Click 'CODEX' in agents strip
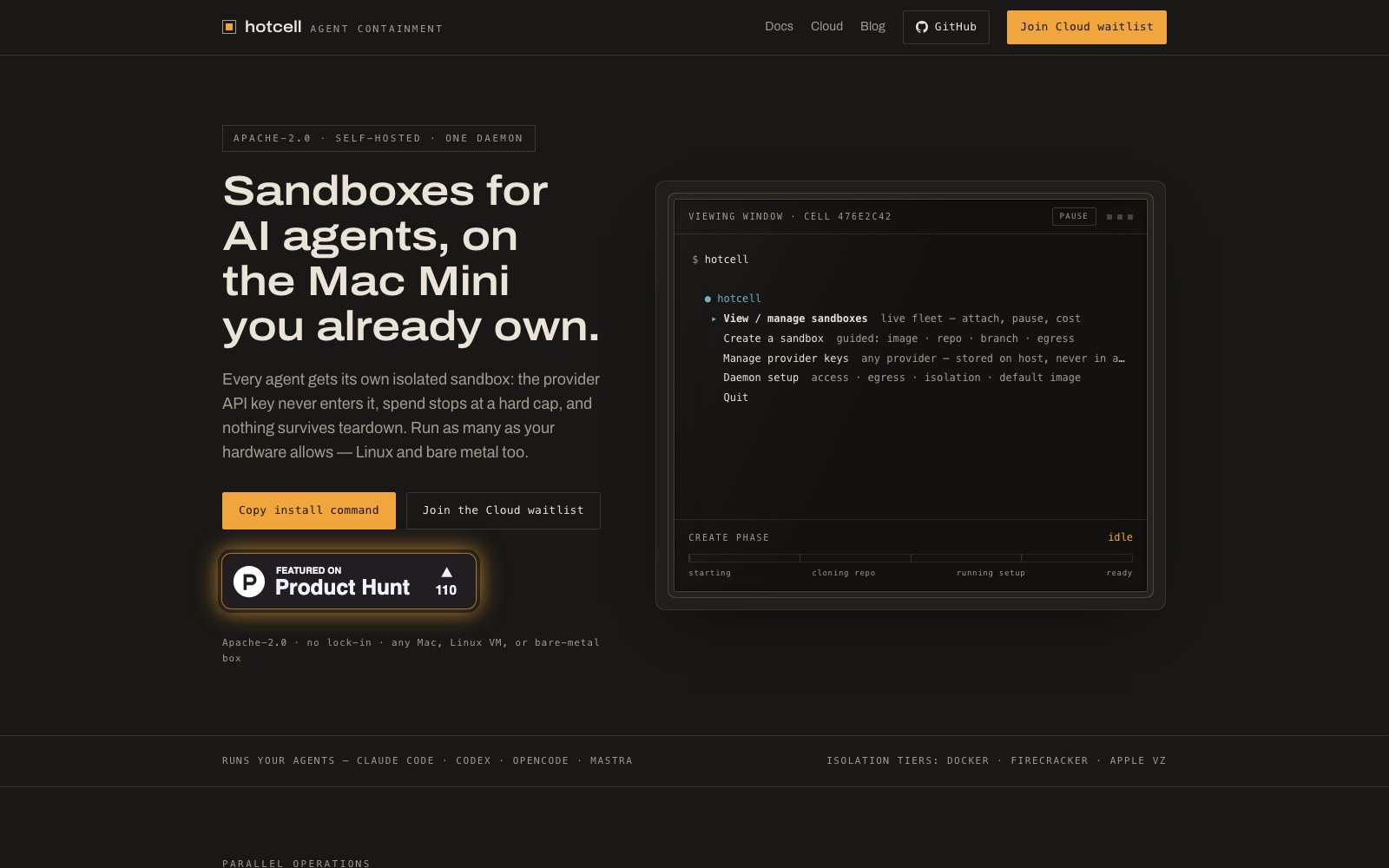Screen dimensions: 1389x868 coord(473,760)
